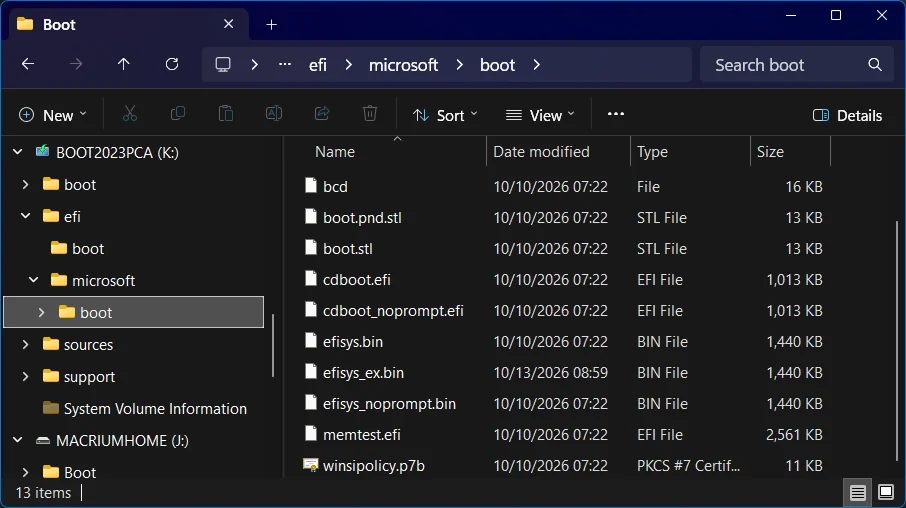The height and width of the screenshot is (508, 906).
Task: Open the See more toolbar options
Action: pyautogui.click(x=616, y=114)
